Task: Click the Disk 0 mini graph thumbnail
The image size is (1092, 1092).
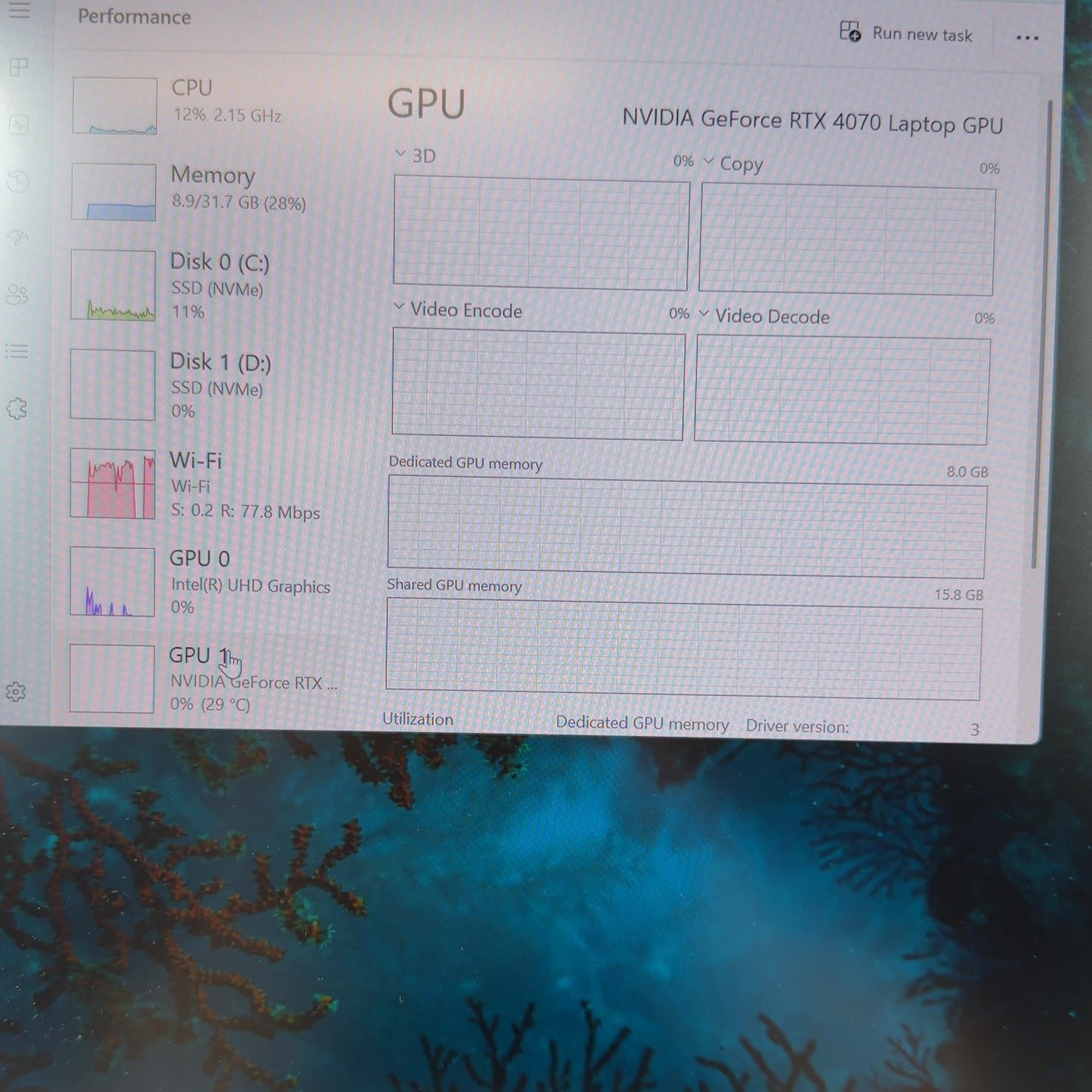Action: point(113,286)
